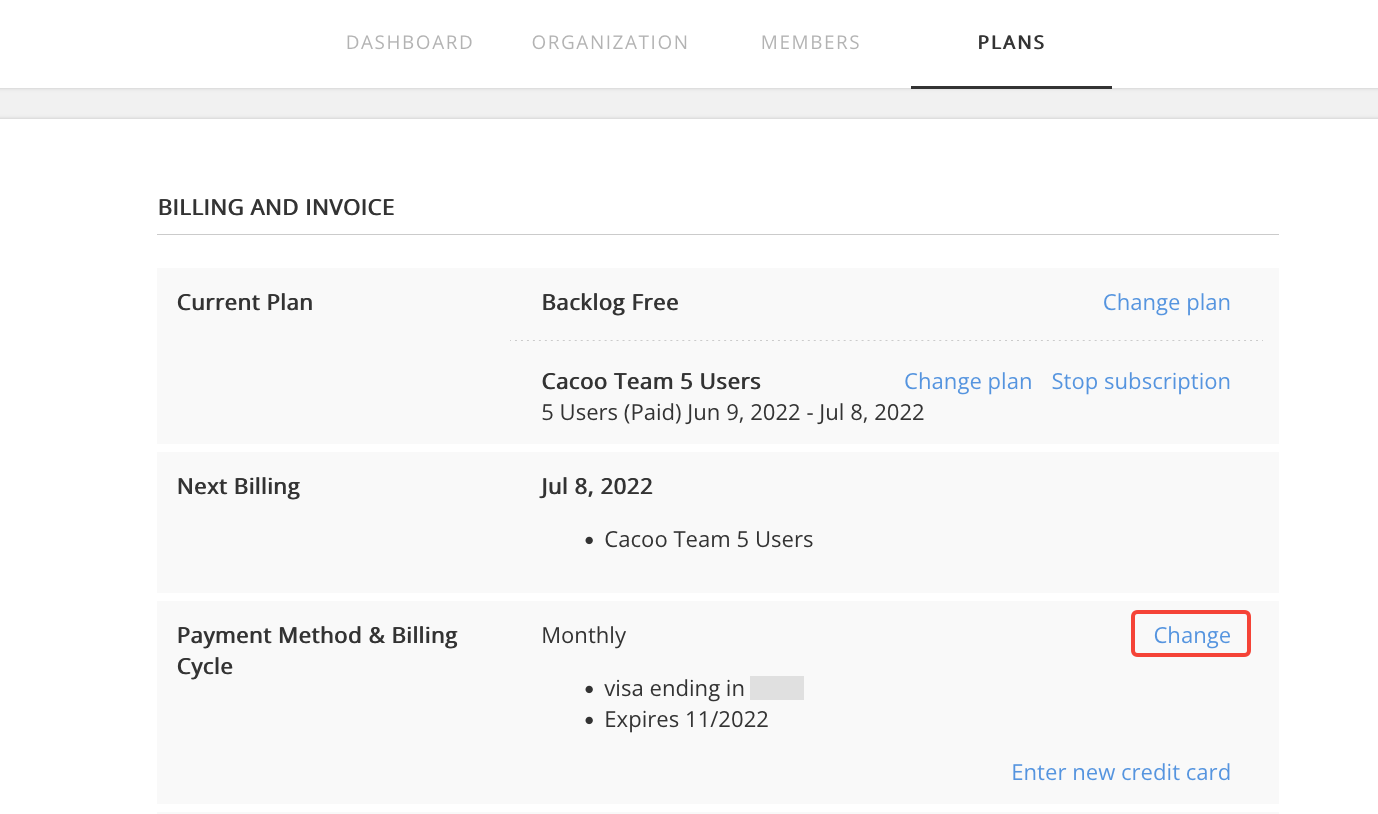1378x814 pixels.
Task: Click the Backlog Free plan name
Action: (x=610, y=302)
